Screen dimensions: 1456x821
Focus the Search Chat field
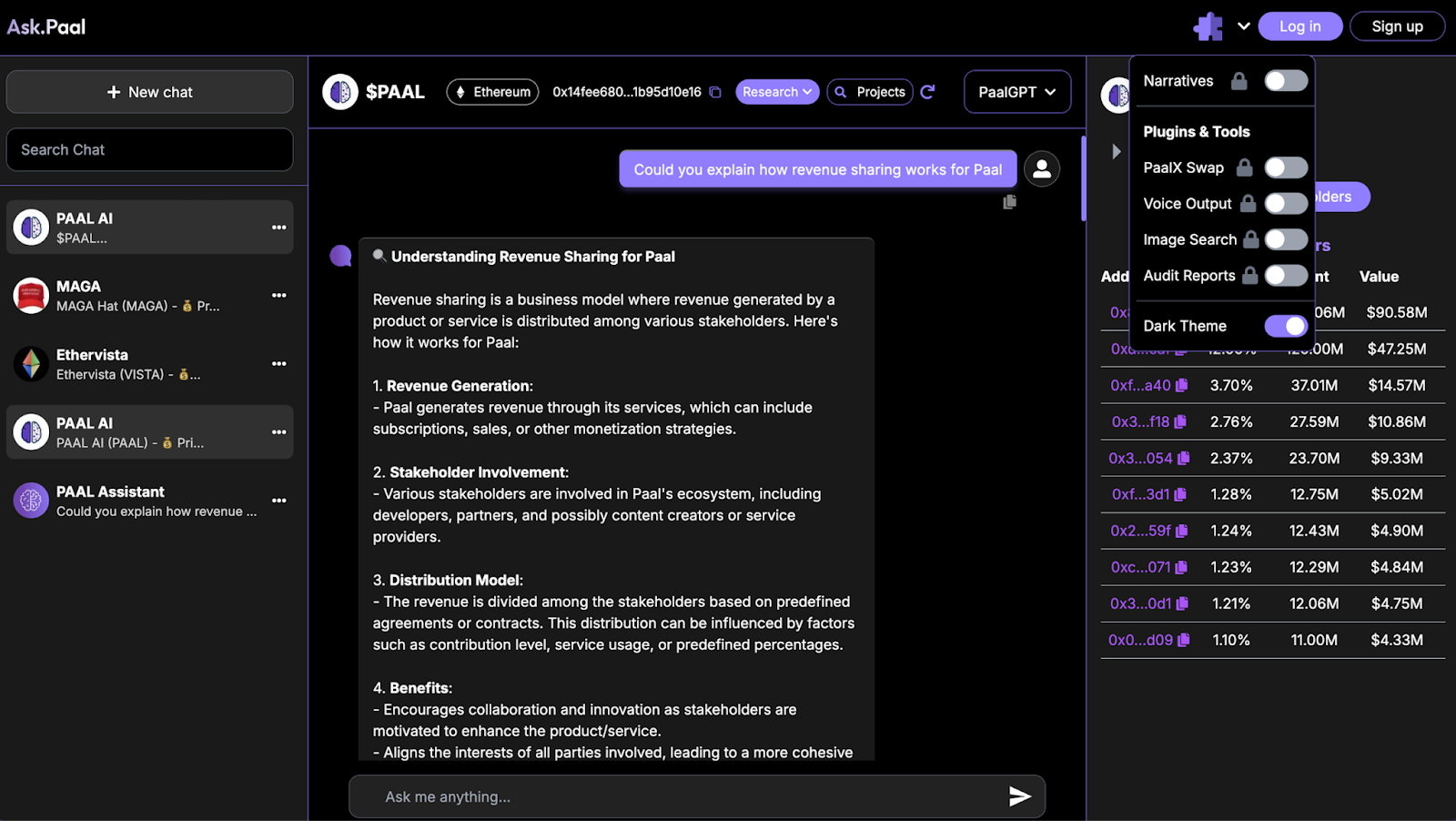[x=150, y=149]
